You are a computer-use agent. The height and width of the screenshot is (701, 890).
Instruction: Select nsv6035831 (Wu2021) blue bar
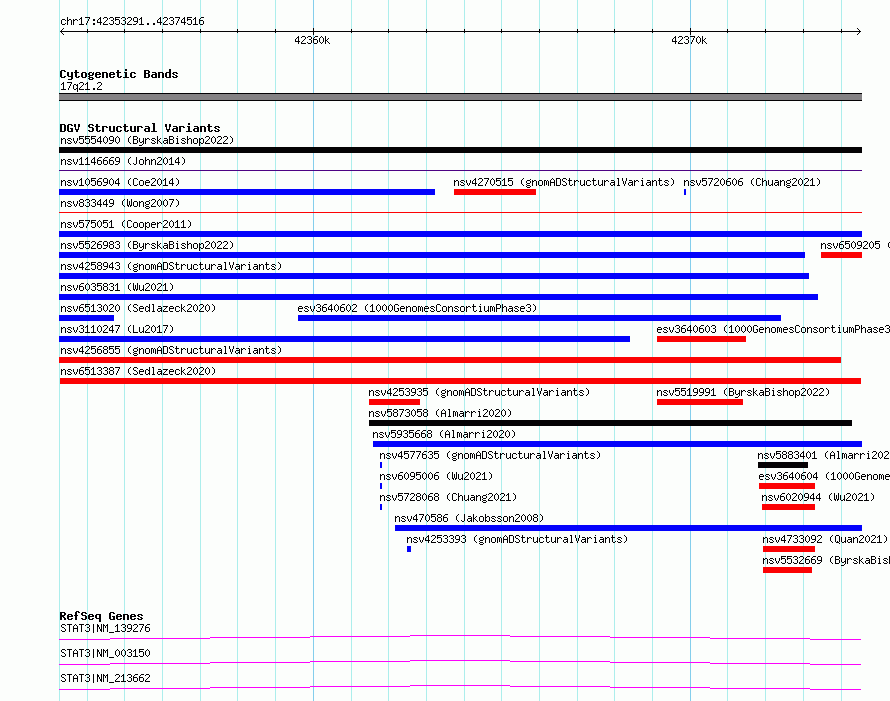coord(439,297)
